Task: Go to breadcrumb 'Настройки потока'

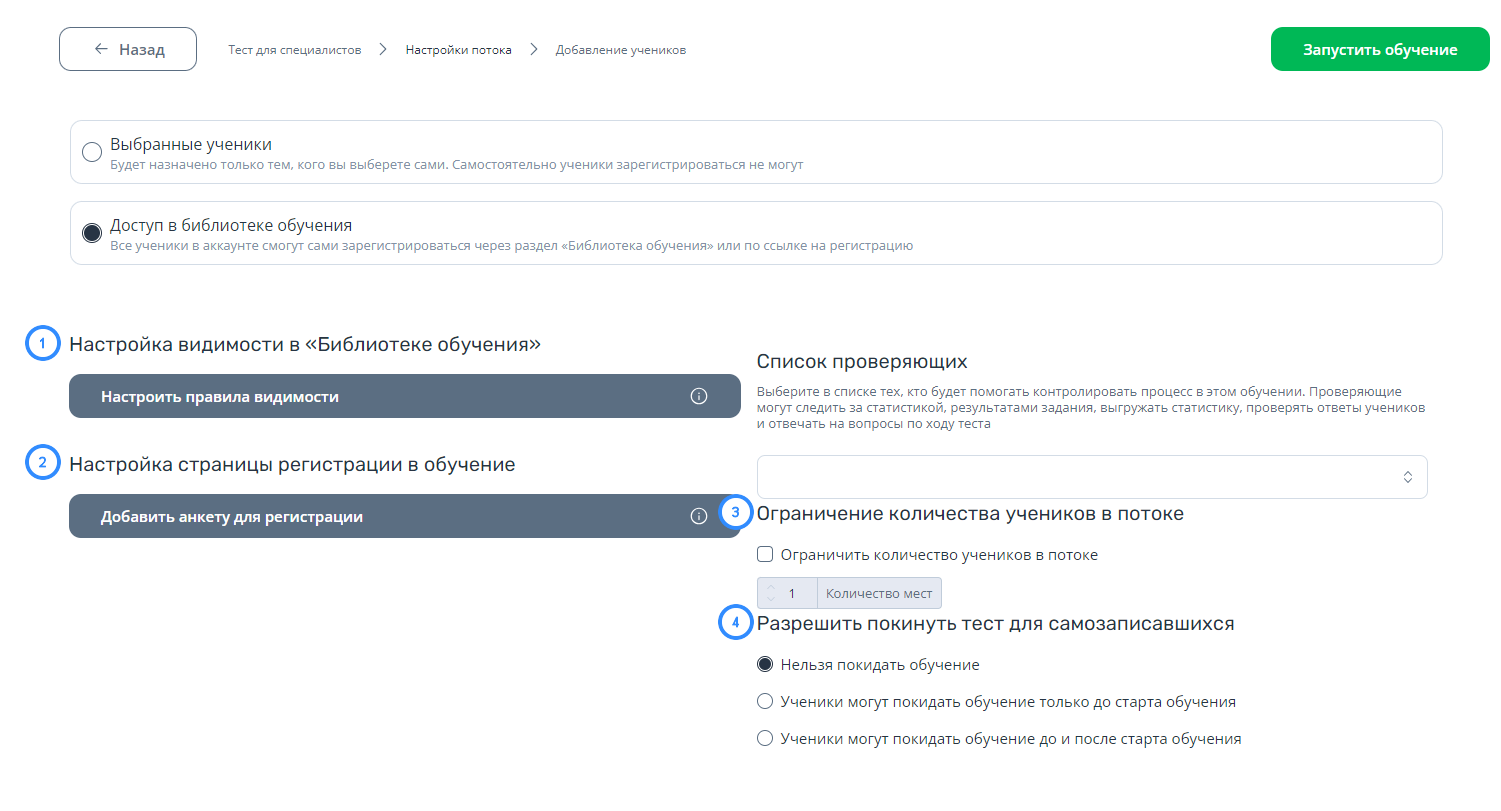Action: click(458, 49)
